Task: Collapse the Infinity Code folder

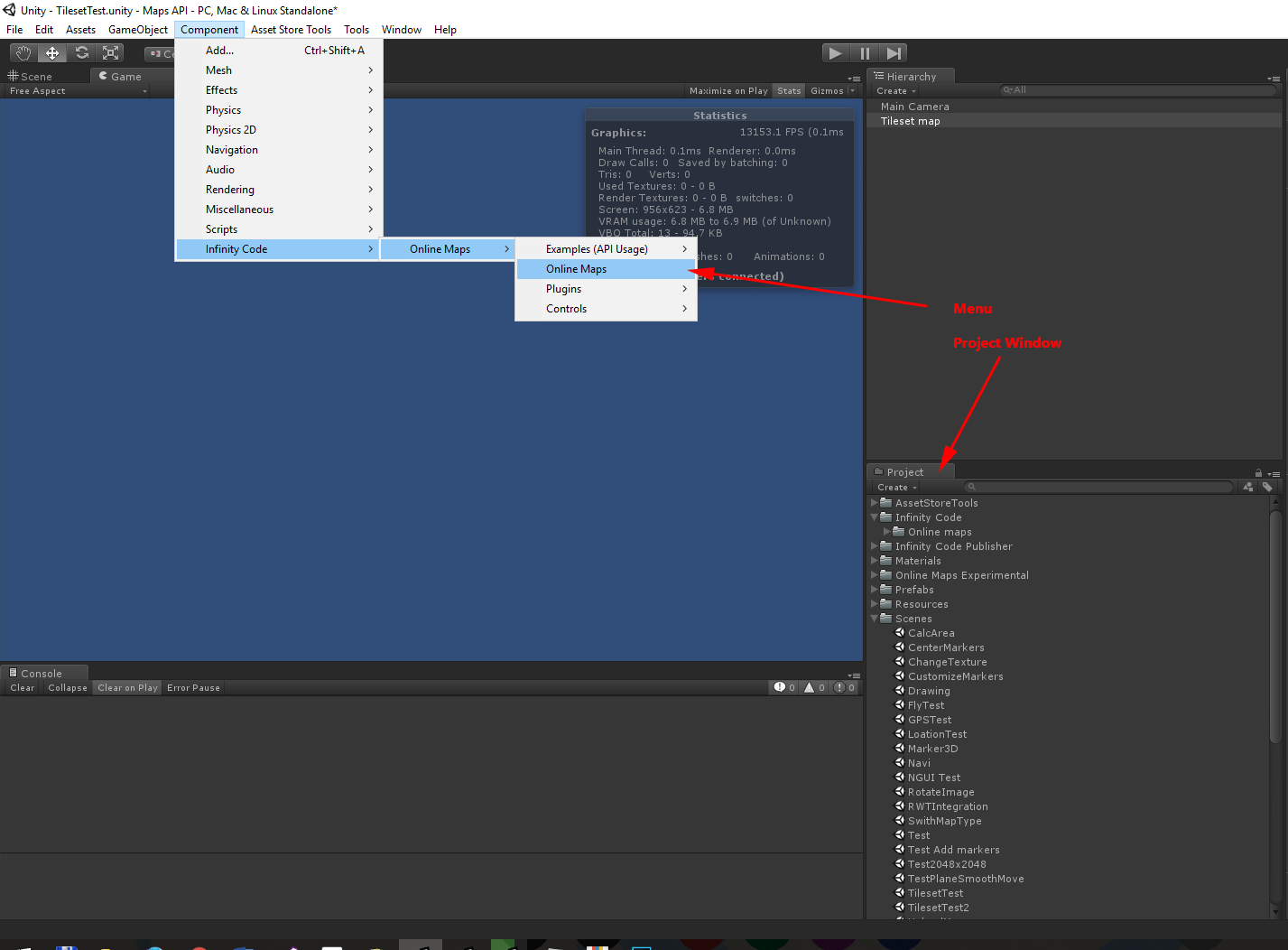Action: [874, 517]
